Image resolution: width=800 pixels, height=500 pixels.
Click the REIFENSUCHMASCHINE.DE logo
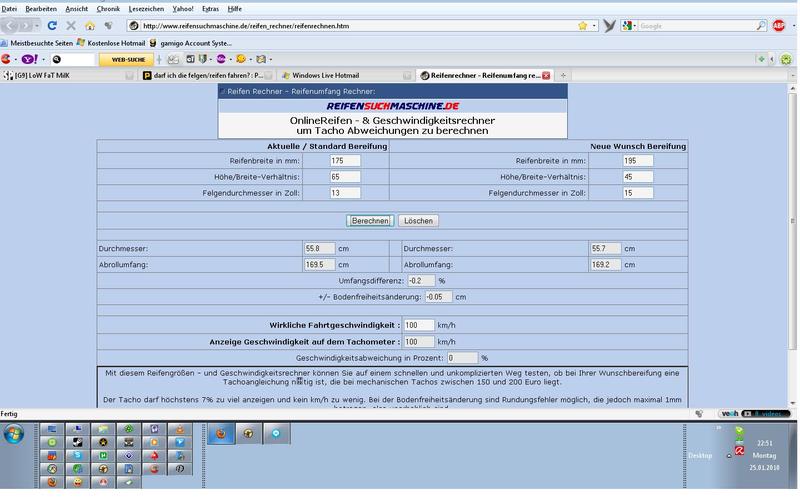[392, 106]
